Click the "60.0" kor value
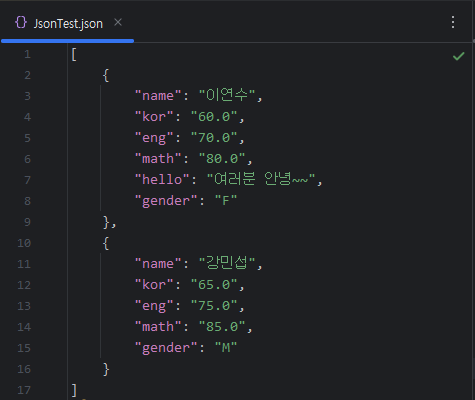This screenshot has width=475, height=400. coord(214,117)
